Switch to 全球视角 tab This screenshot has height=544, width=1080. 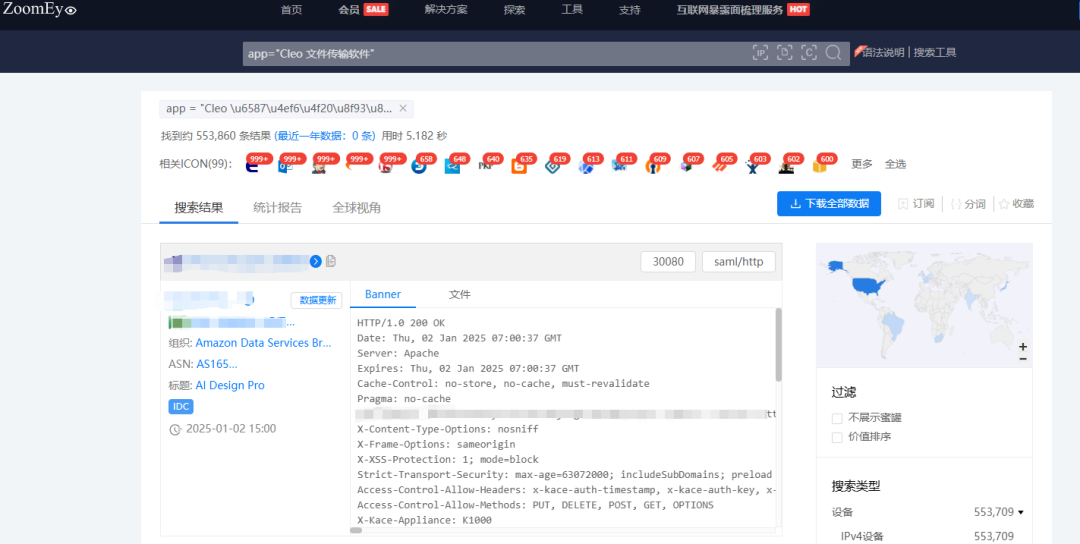coord(356,207)
